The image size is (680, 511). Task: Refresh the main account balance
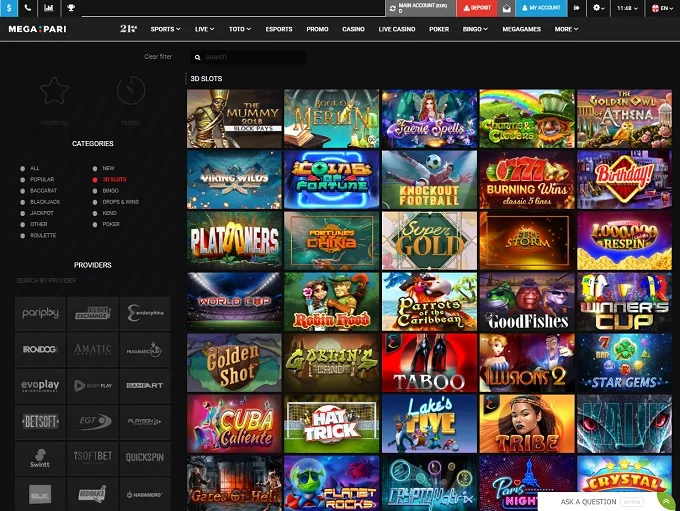392,8
